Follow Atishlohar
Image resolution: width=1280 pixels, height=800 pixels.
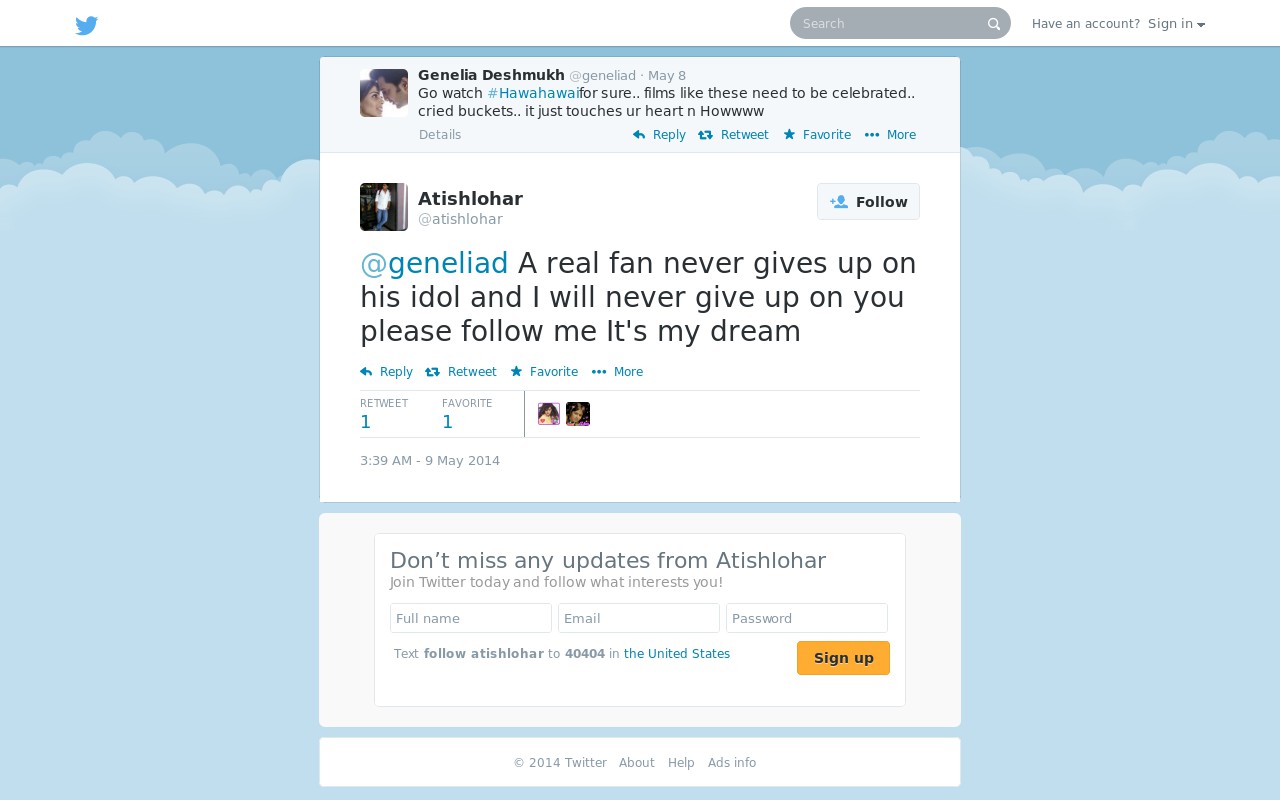click(868, 202)
